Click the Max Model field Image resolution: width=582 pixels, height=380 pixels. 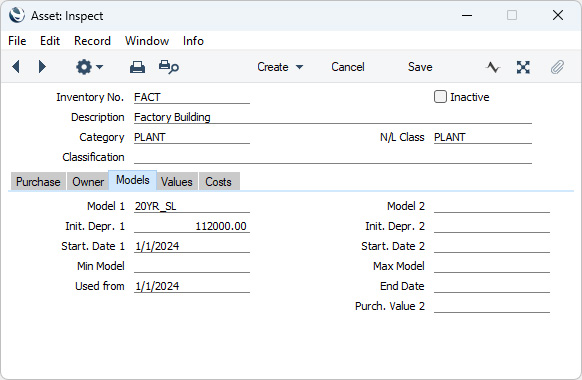pos(491,266)
